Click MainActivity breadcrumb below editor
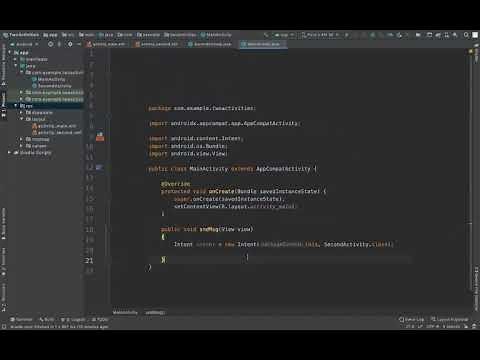 (125, 312)
